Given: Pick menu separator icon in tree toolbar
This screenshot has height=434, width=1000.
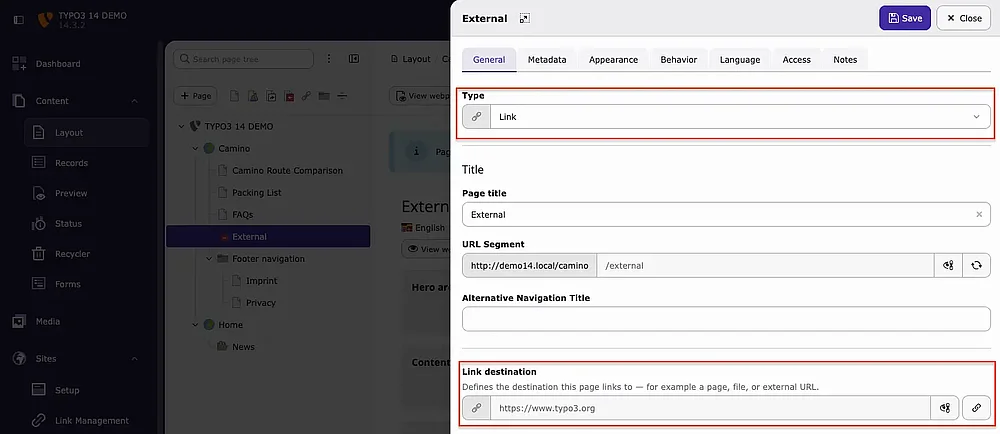Looking at the screenshot, I should point(342,96).
